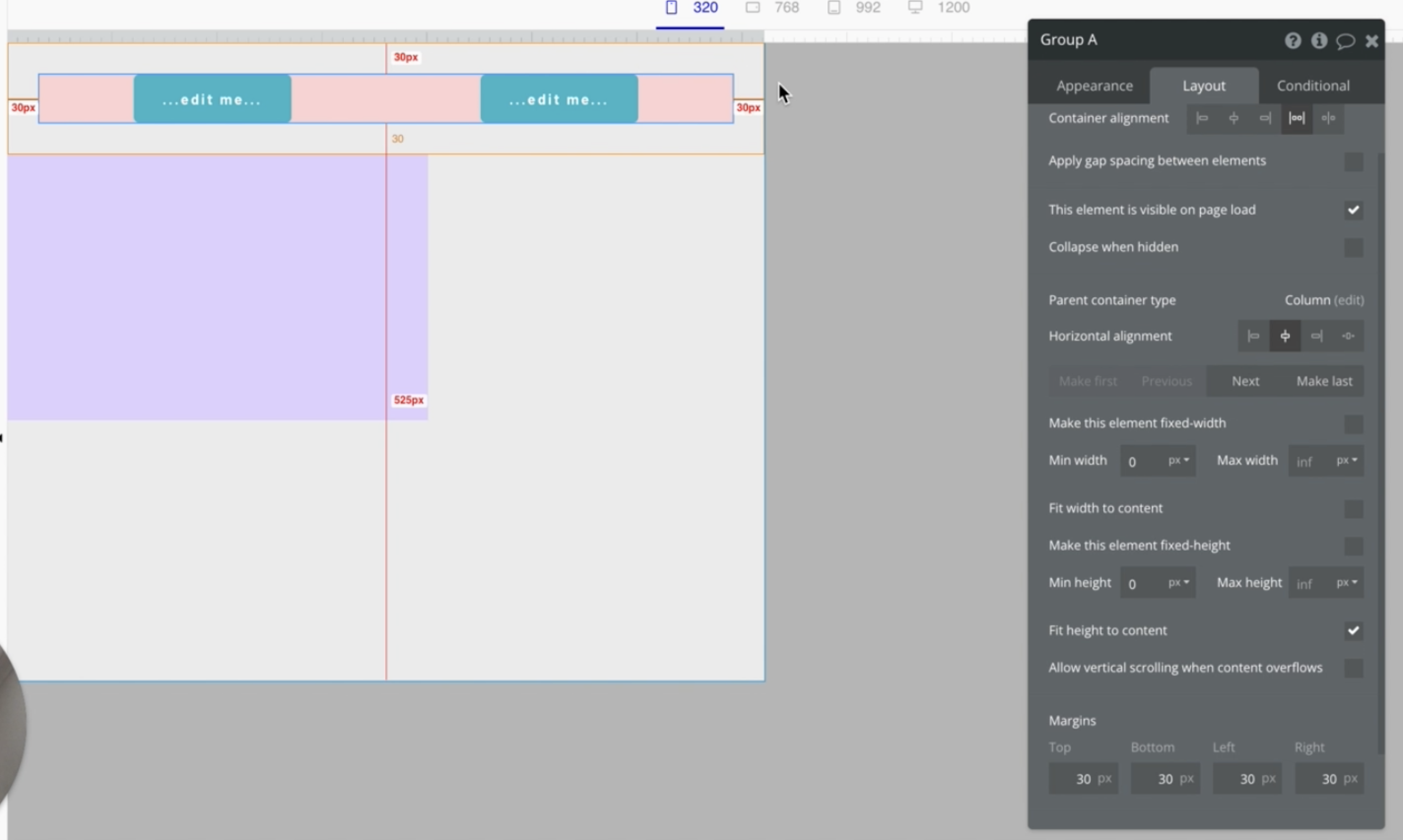
Task: Choose center container alignment icon
Action: [1233, 119]
